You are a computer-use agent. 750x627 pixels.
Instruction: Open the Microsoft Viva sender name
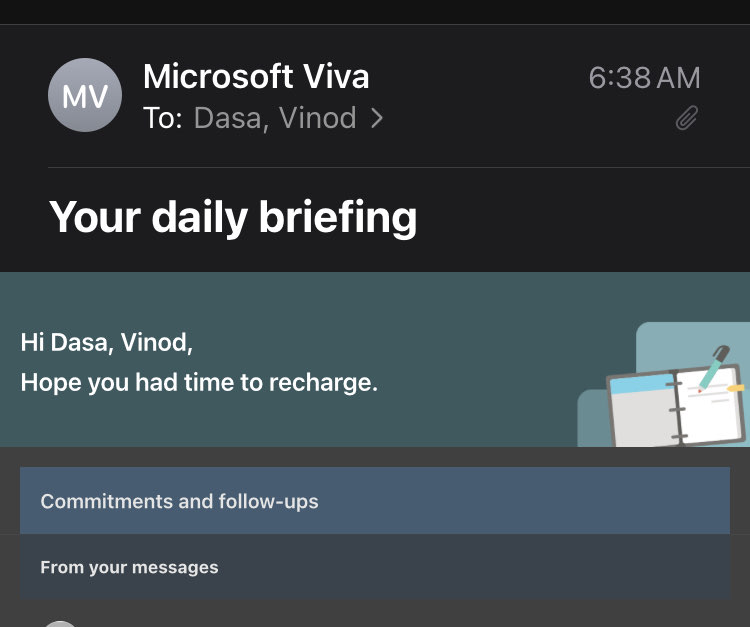(256, 77)
